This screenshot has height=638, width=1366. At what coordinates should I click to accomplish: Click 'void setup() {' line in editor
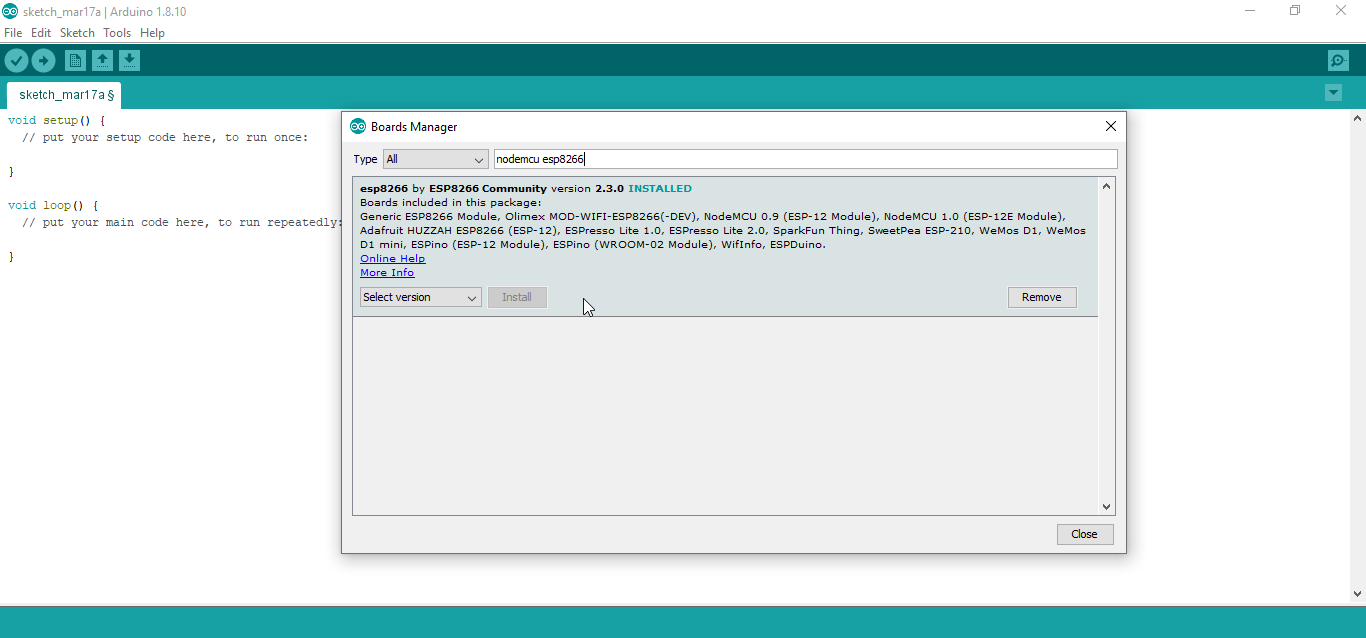click(56, 120)
